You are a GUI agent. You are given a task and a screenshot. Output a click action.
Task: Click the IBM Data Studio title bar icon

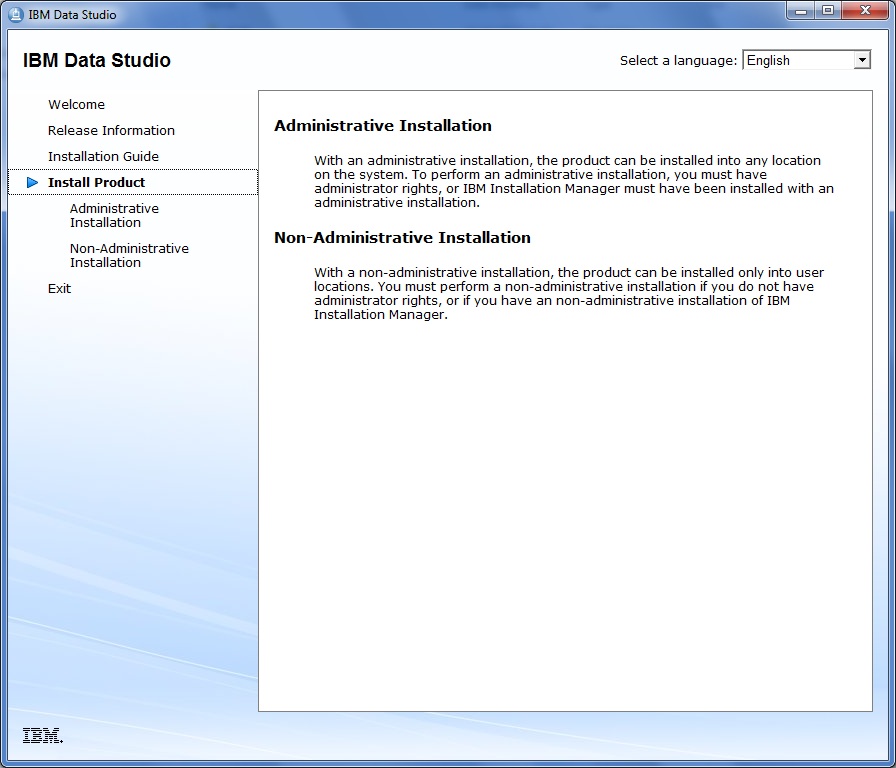(x=15, y=14)
